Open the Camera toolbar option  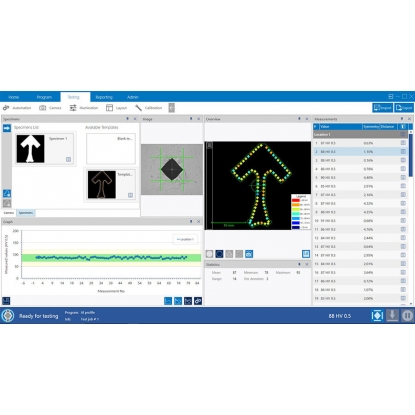click(x=50, y=108)
